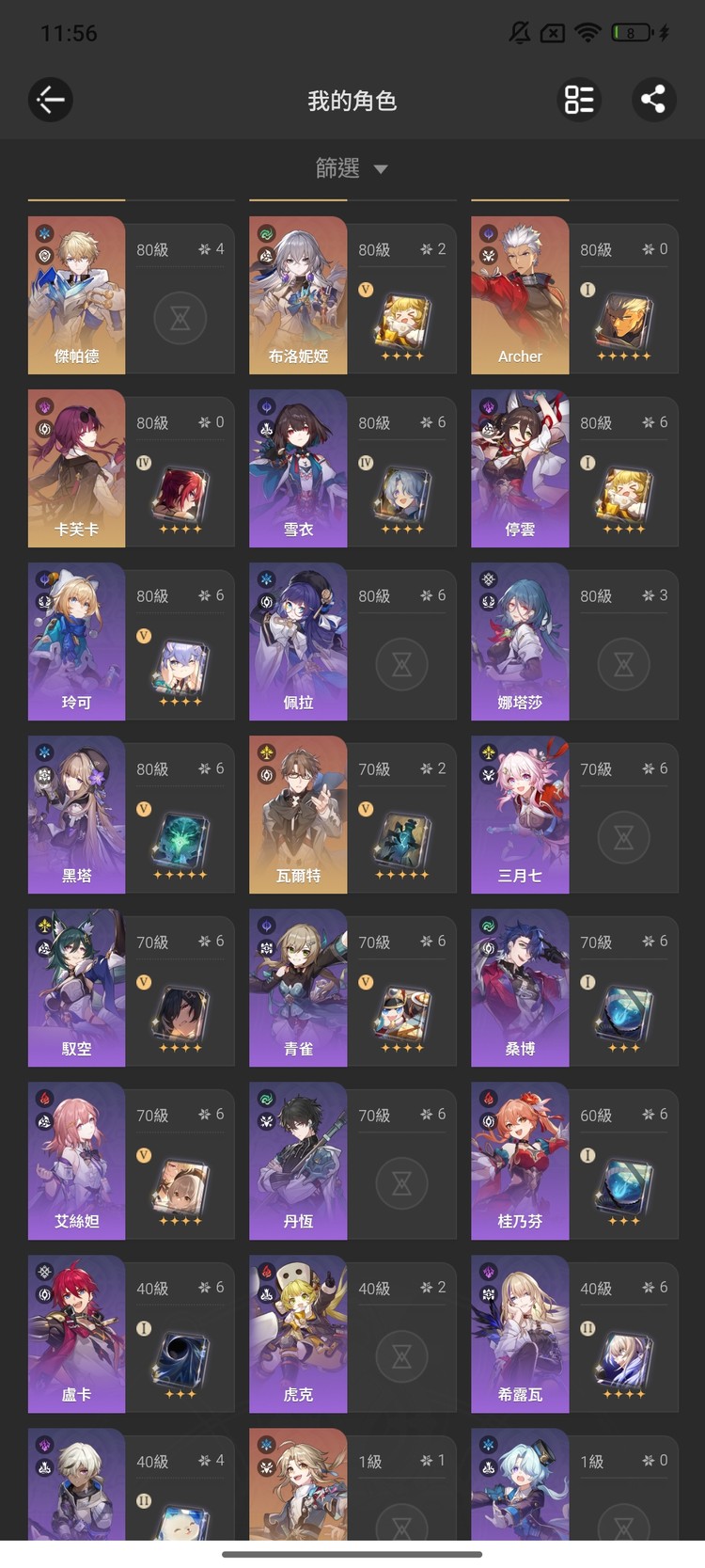705x1568 pixels.
Task: Open 佩拉's empty light cone slot
Action: coord(401,664)
